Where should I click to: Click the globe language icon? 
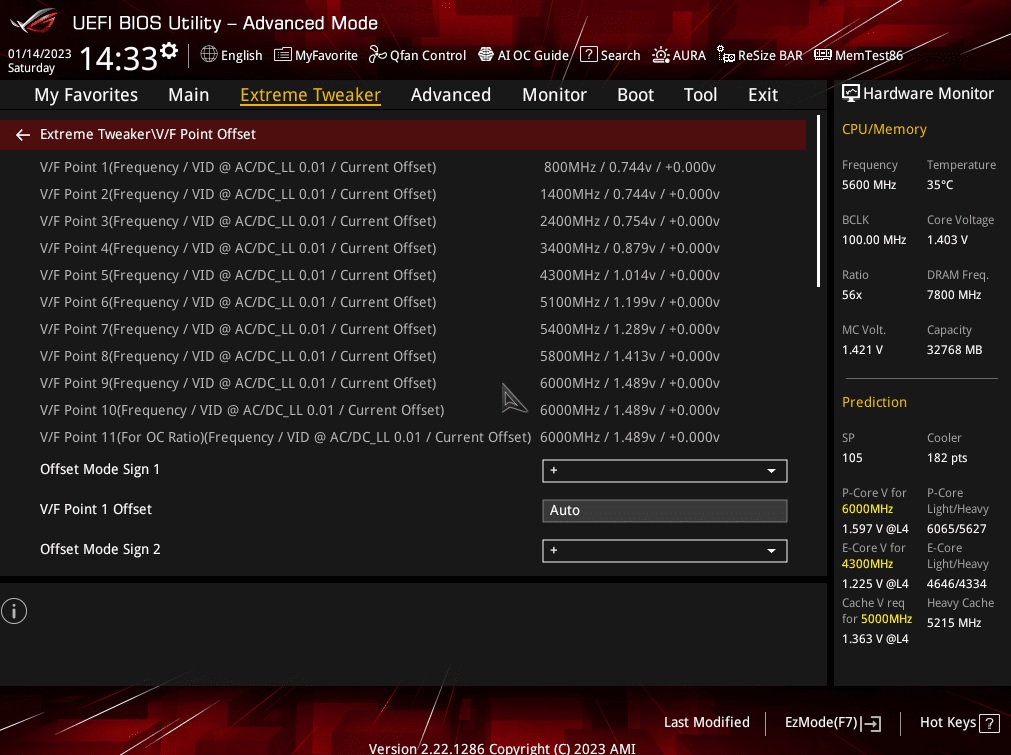pos(209,55)
